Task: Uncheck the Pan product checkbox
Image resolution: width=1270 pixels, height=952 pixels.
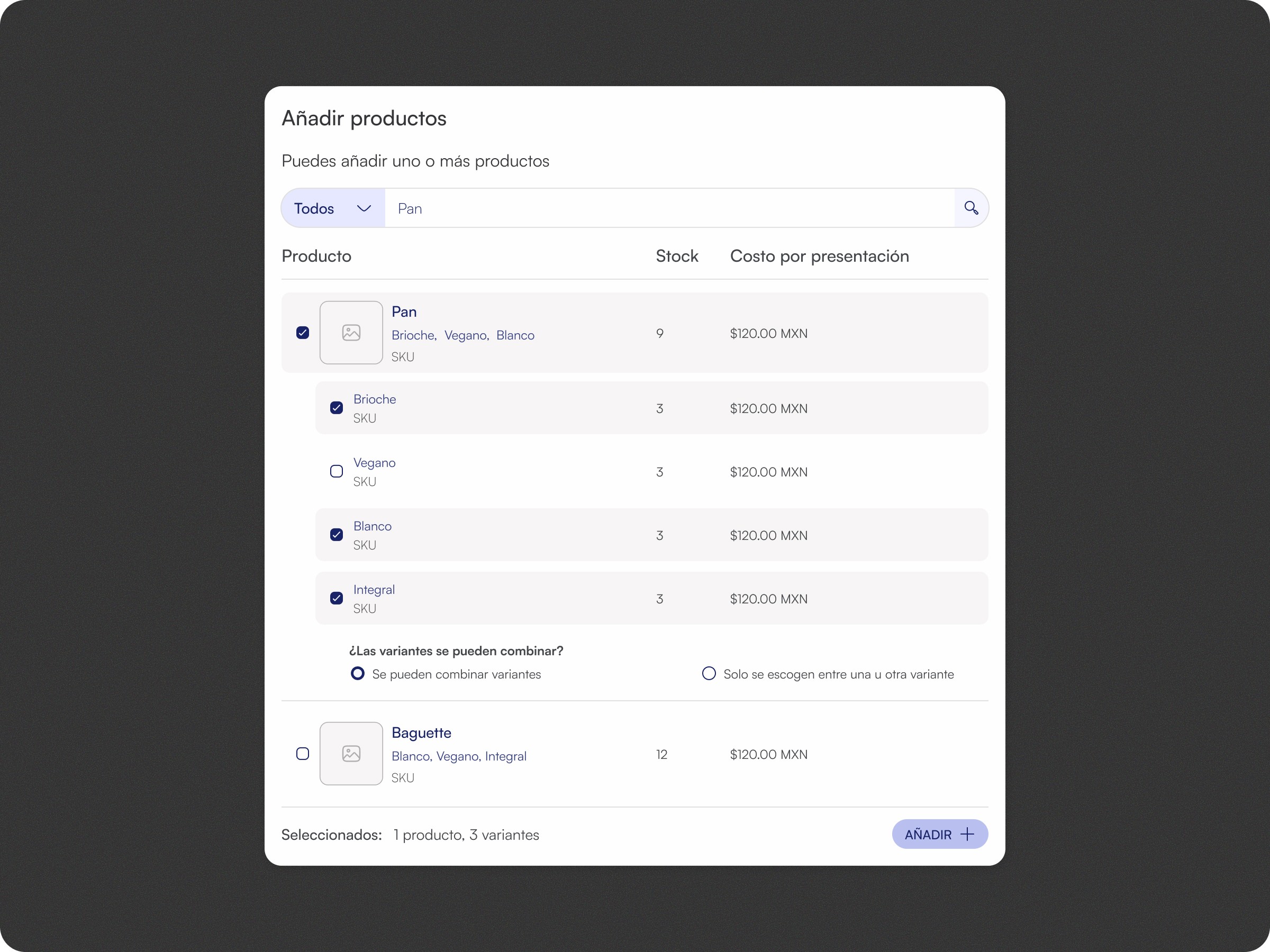Action: [x=303, y=333]
